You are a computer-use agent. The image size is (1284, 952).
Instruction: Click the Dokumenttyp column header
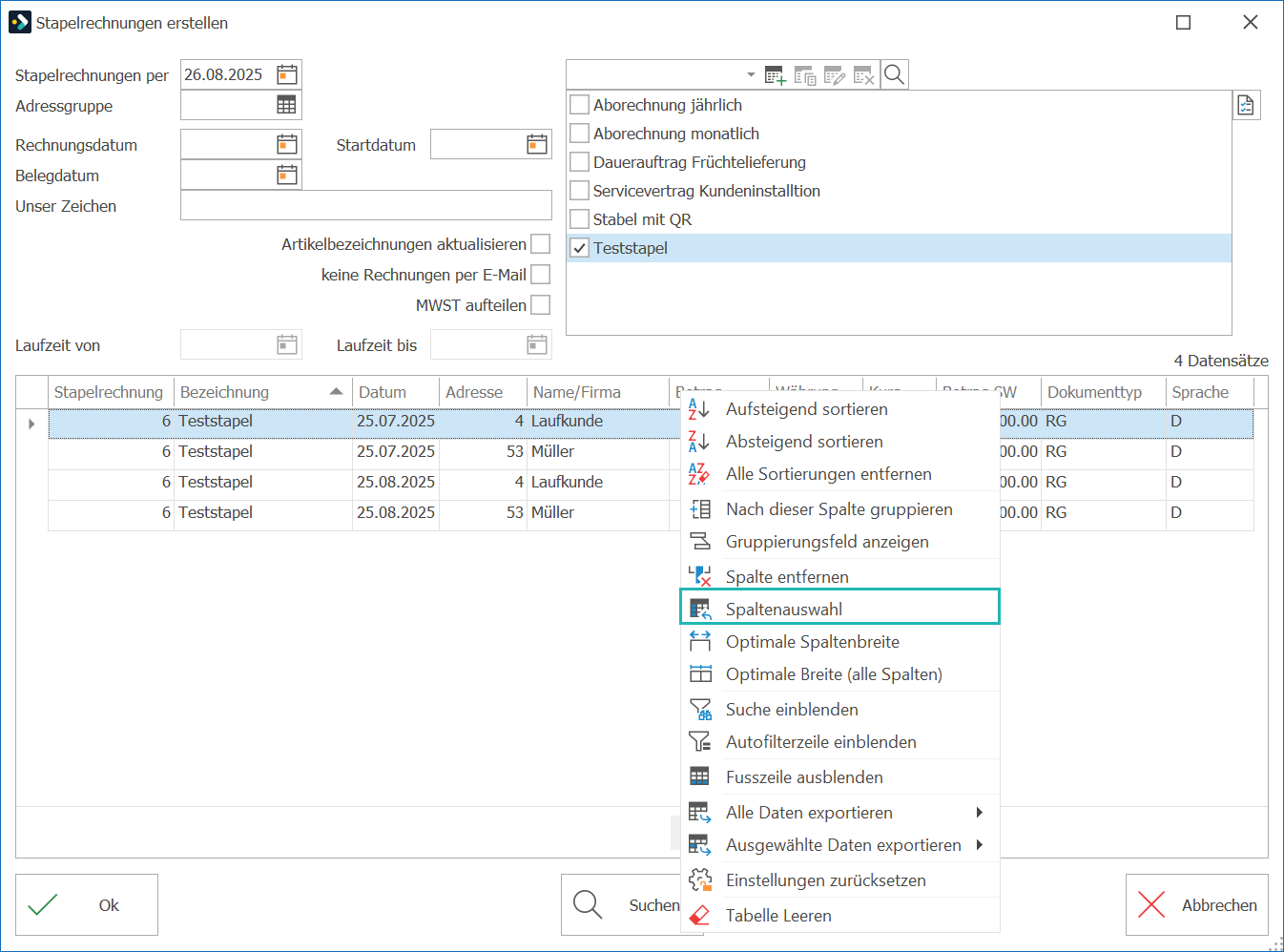pyautogui.click(x=1103, y=392)
